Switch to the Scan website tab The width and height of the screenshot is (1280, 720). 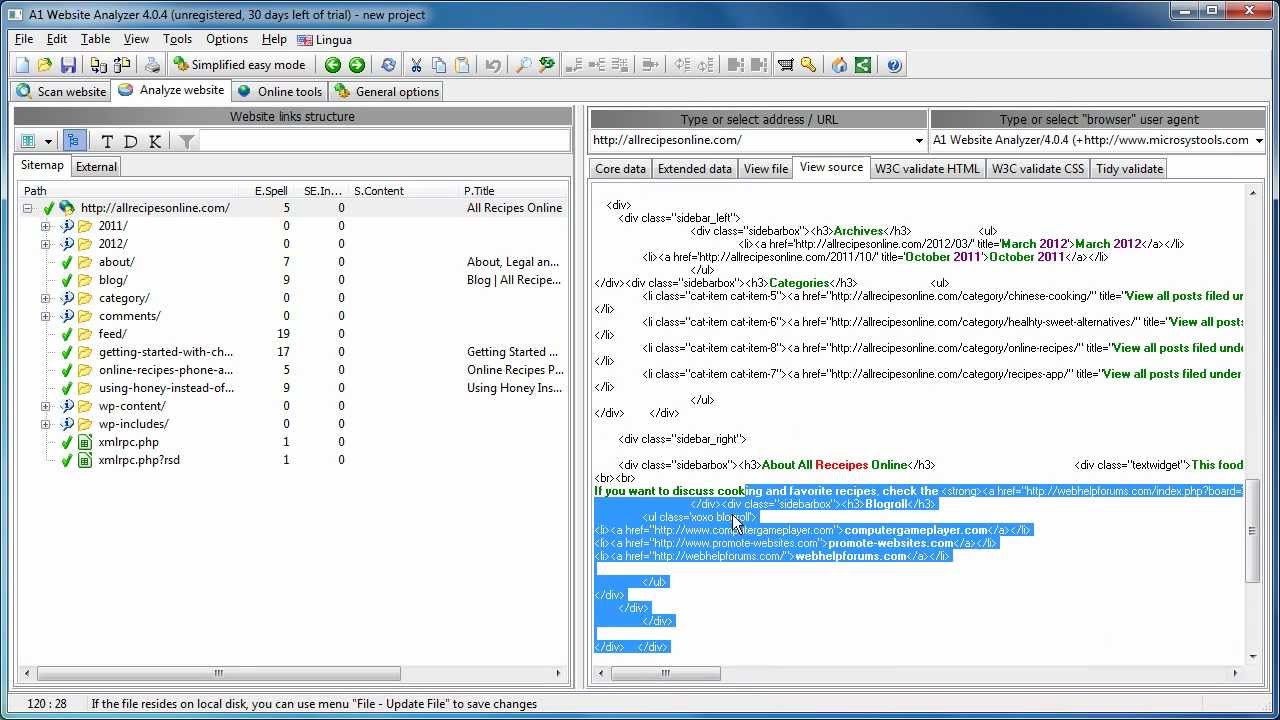coord(62,91)
